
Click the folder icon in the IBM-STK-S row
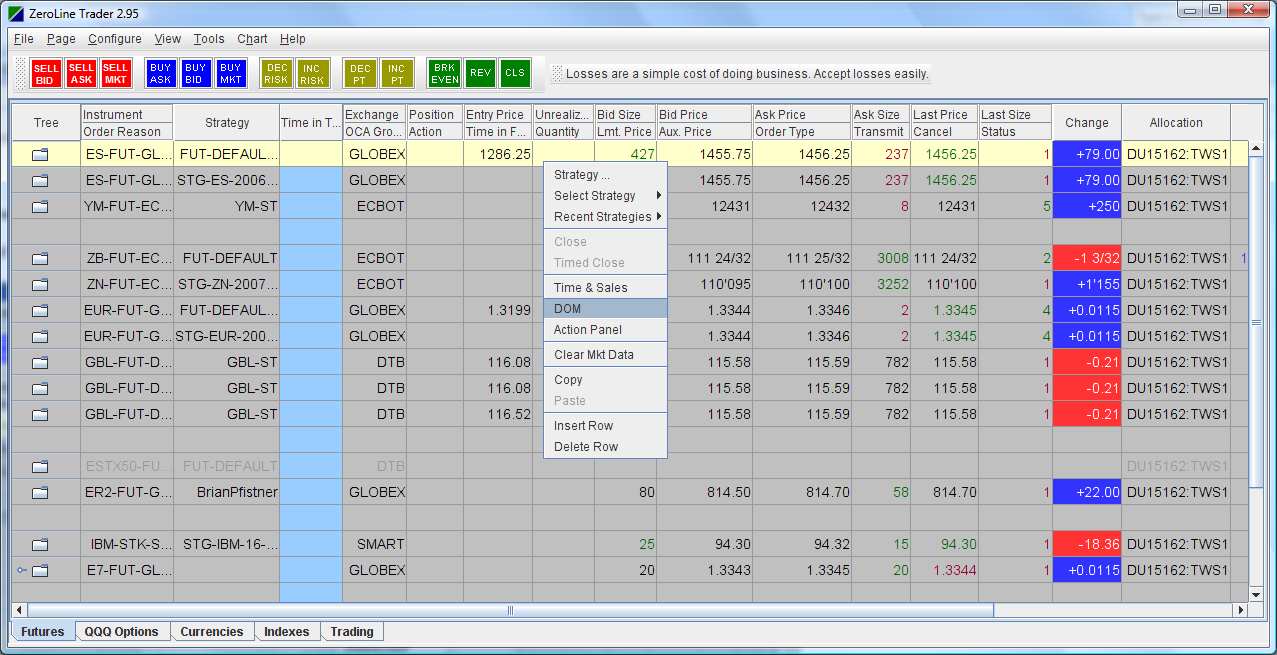40,545
